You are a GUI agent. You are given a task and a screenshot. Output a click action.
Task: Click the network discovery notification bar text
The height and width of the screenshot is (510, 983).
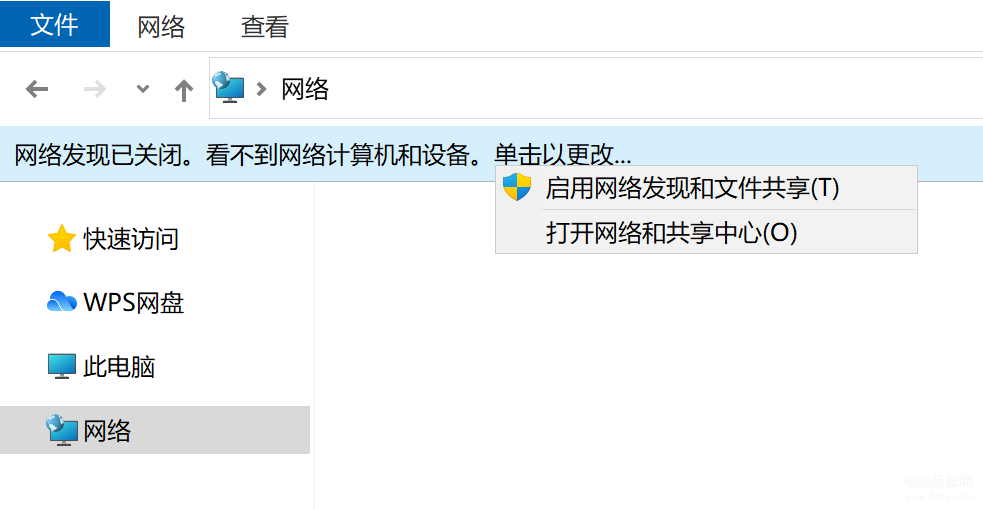point(322,155)
